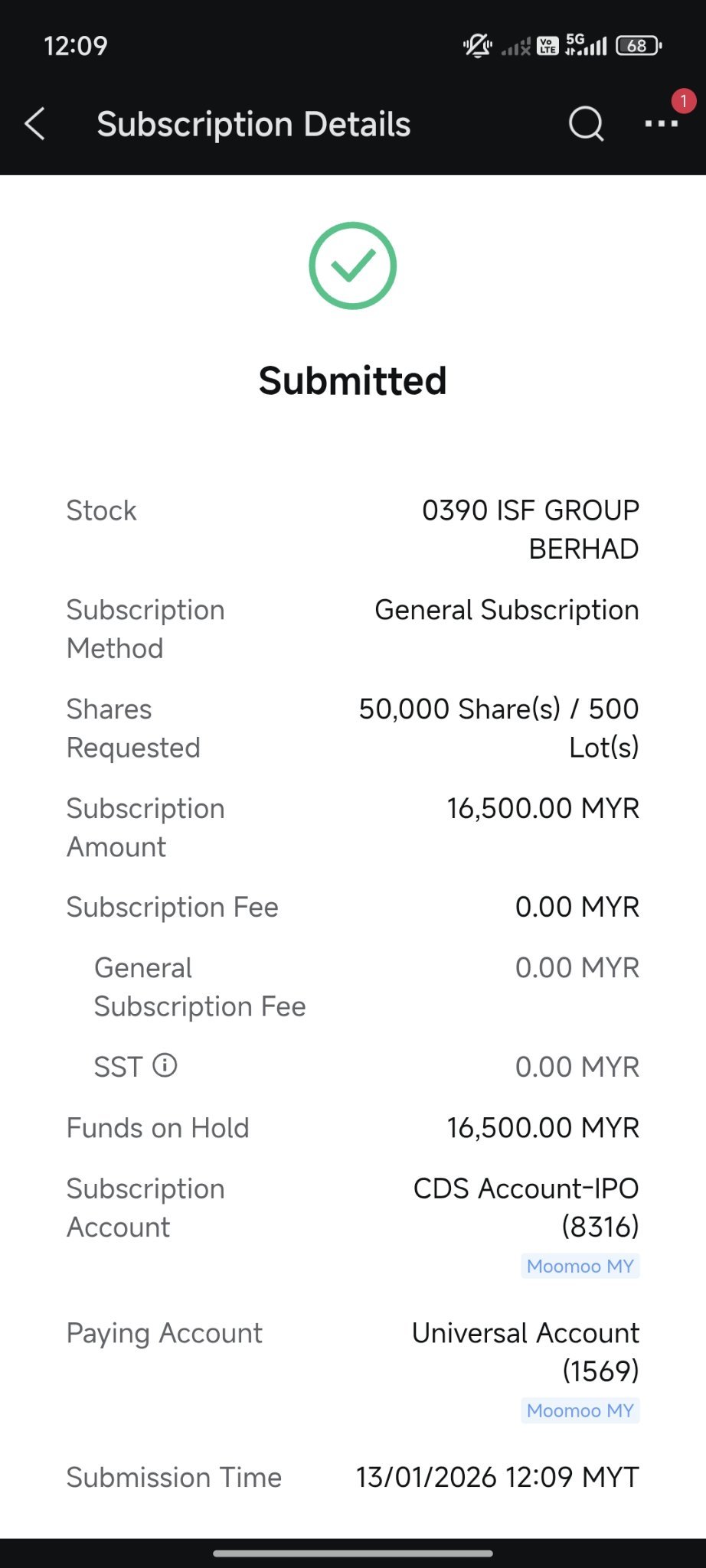Screen dimensions: 706x1568
Task: Tap the Subscription Details title
Action: click(253, 124)
